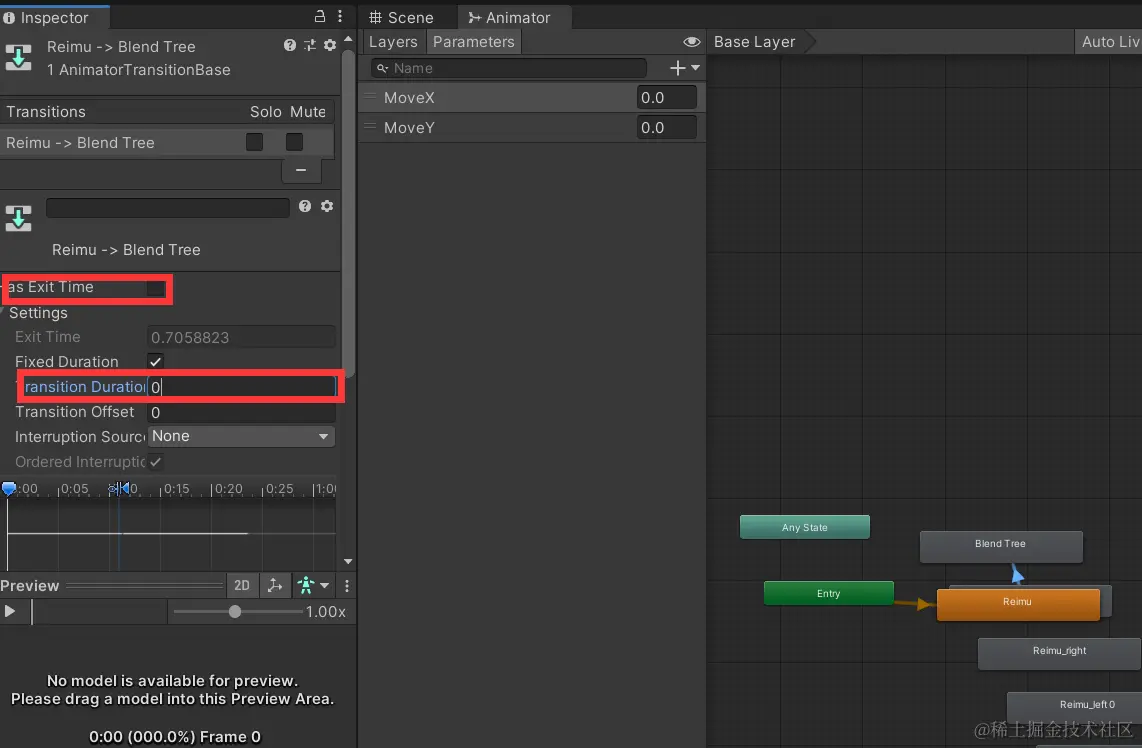Open settings gear in the Inspector header
The image size is (1142, 748).
pos(330,45)
